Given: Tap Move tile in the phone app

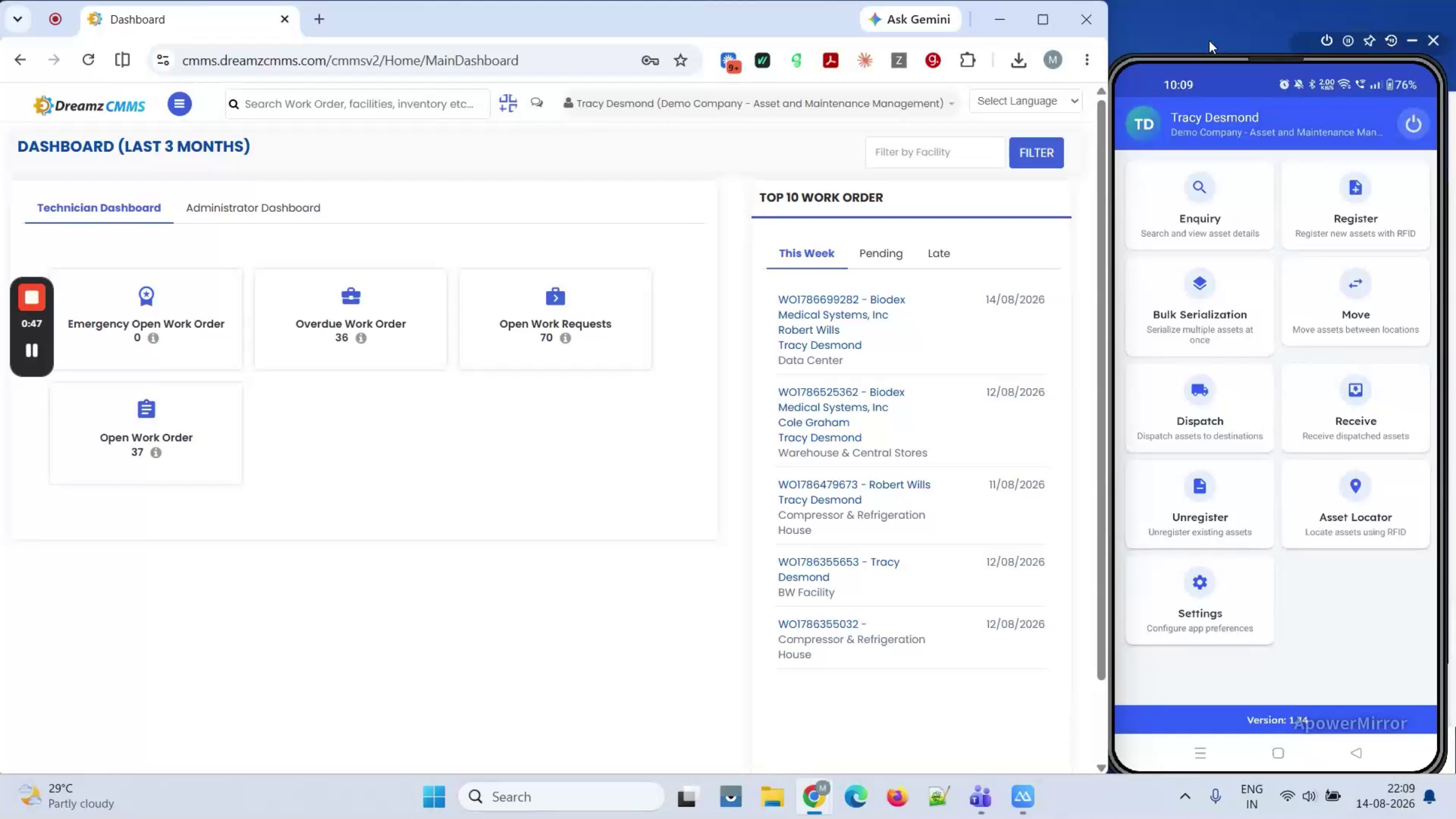Looking at the screenshot, I should [x=1355, y=302].
